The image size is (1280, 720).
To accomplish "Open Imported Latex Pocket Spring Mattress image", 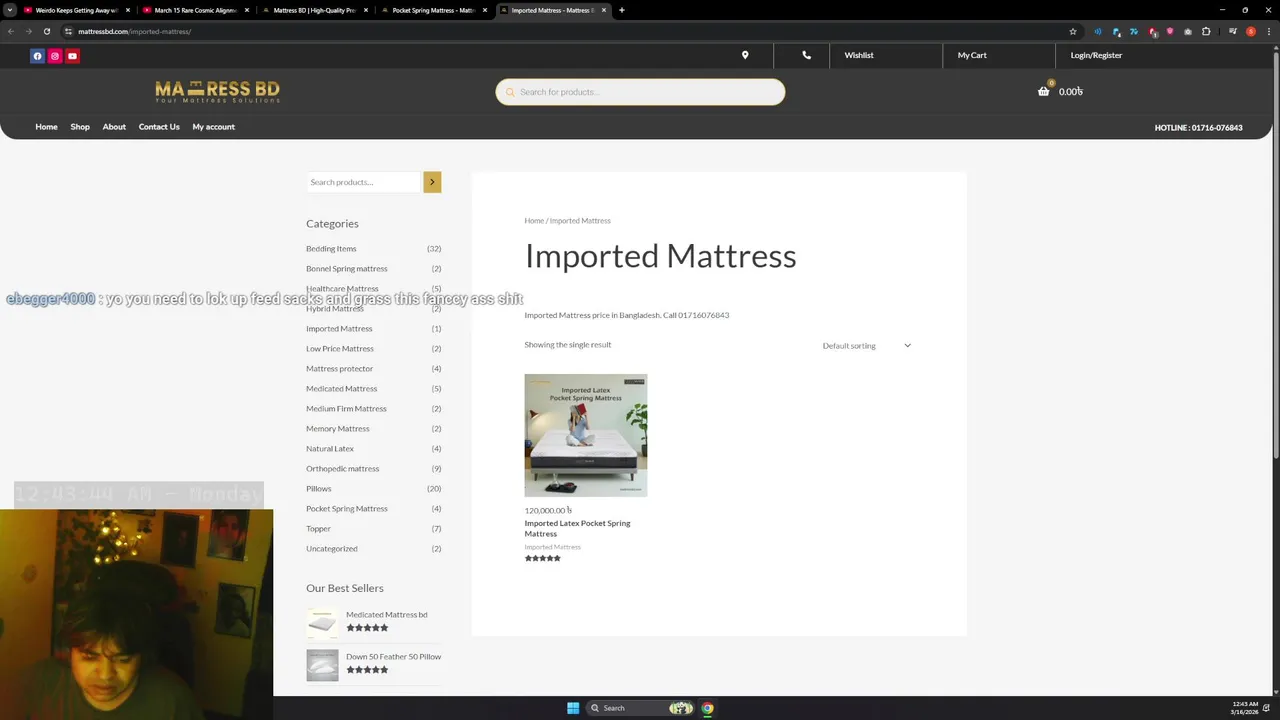I will tap(586, 435).
